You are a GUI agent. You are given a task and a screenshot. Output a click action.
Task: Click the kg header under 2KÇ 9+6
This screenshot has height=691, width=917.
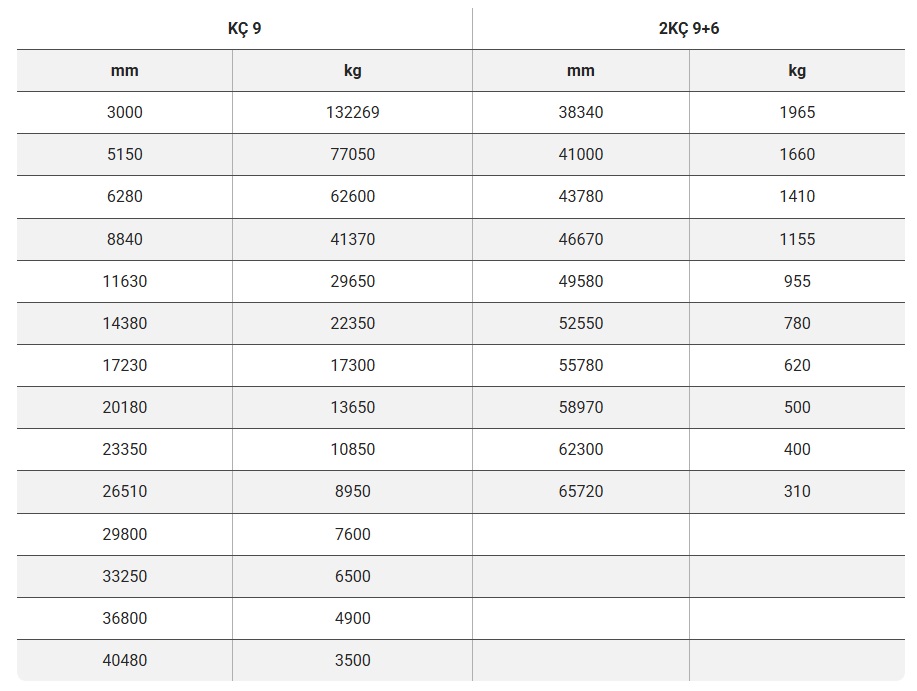pos(797,70)
